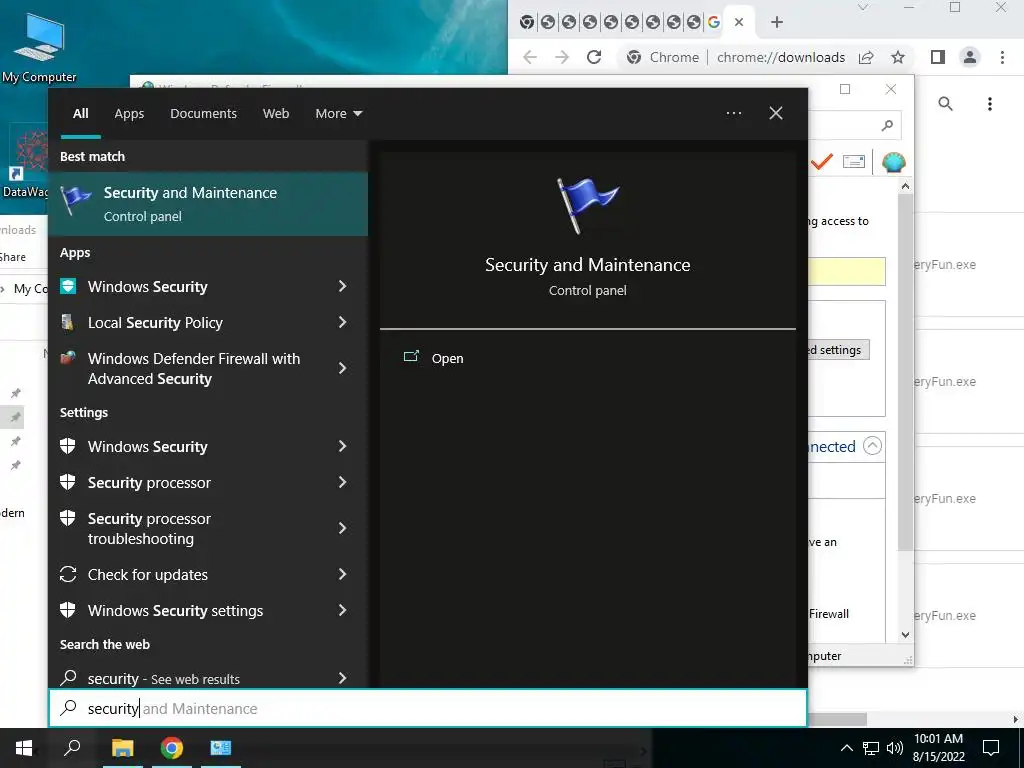The width and height of the screenshot is (1024, 768).
Task: Click the search text input box
Action: [x=428, y=708]
